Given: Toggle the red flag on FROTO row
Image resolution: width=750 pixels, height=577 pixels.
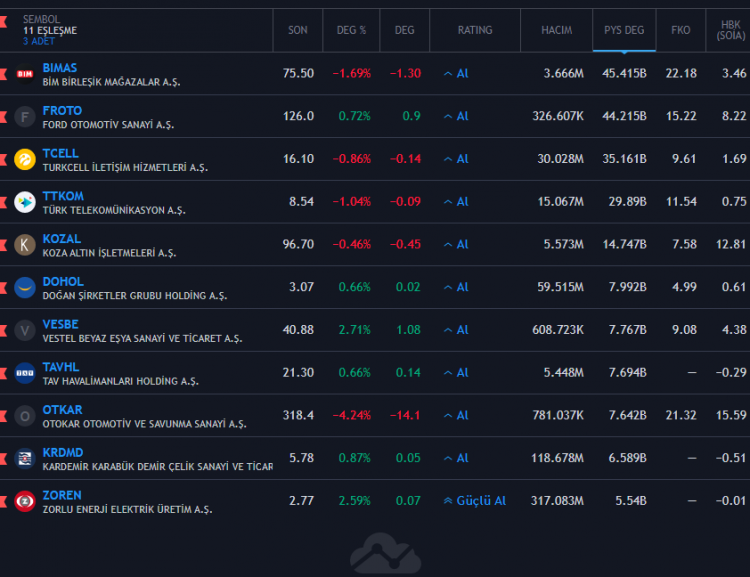Looking at the screenshot, I should (3, 117).
